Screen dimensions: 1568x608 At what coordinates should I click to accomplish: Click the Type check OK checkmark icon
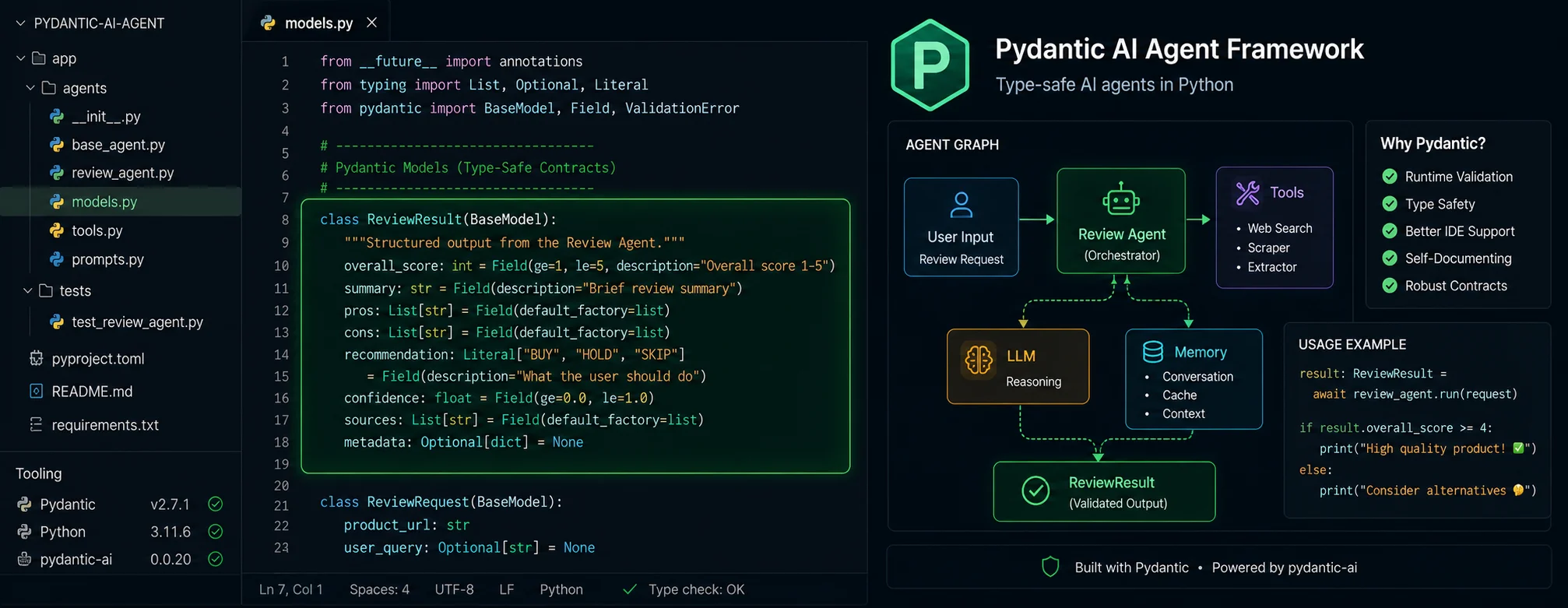[630, 589]
